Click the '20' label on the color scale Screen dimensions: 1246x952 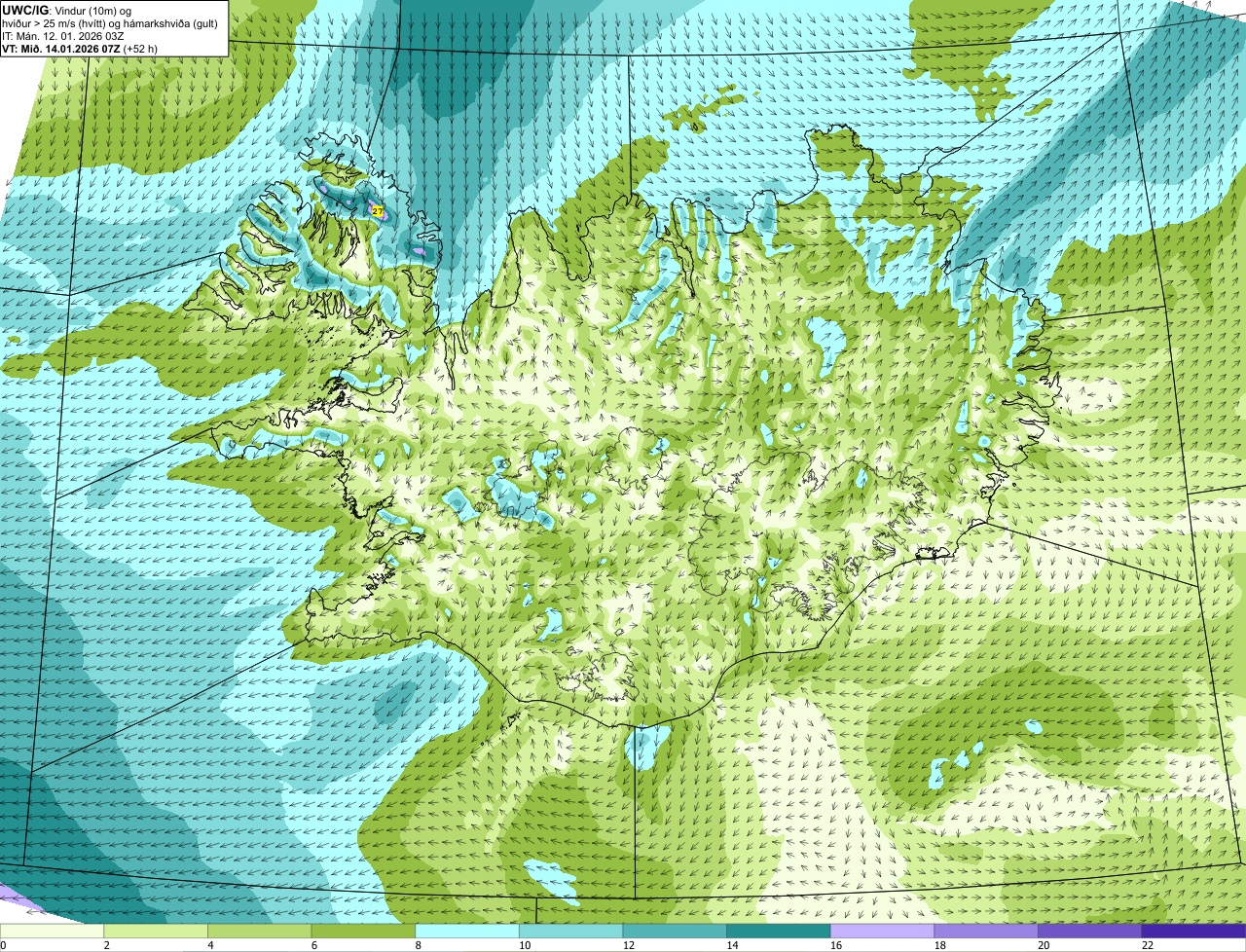tap(1044, 945)
